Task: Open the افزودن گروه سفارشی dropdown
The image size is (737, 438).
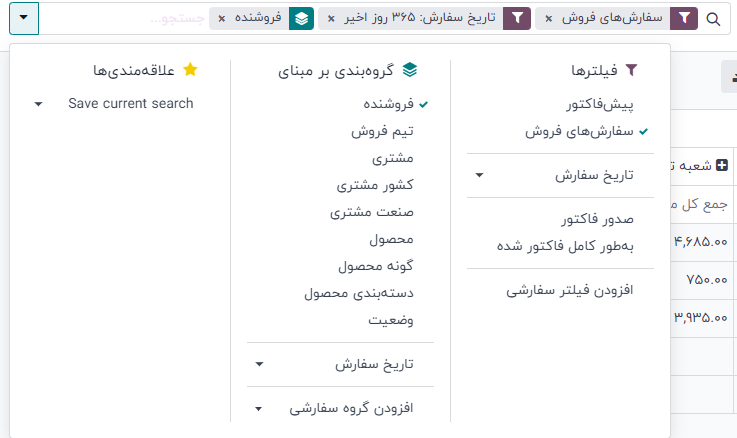Action: click(x=340, y=408)
